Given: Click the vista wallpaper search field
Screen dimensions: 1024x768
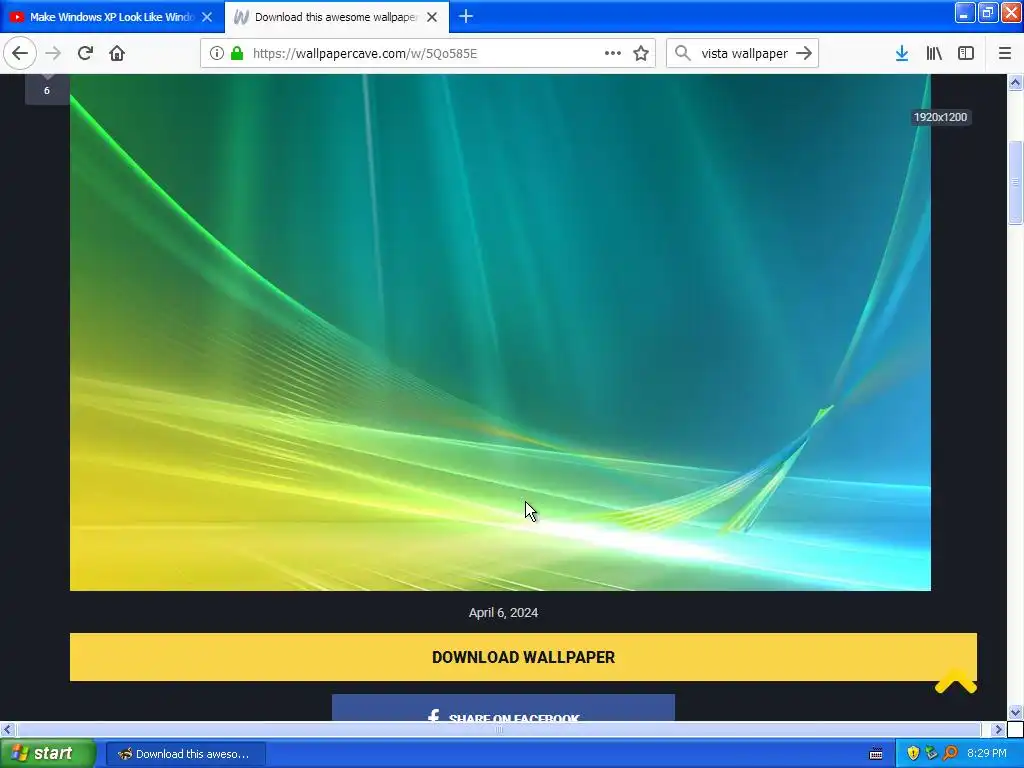Looking at the screenshot, I should click(744, 54).
